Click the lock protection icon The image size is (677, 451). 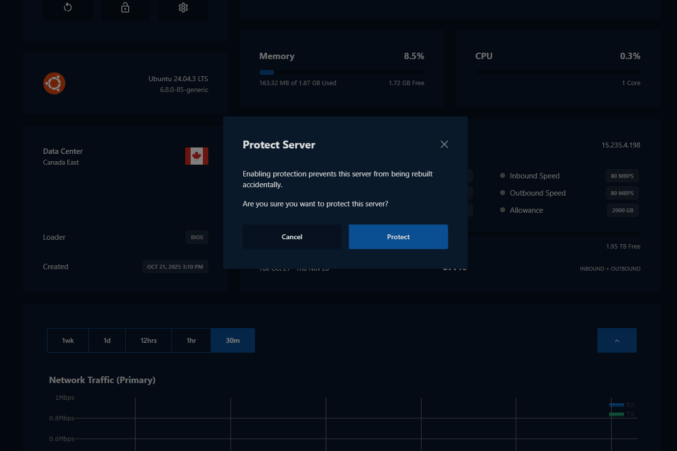point(125,8)
